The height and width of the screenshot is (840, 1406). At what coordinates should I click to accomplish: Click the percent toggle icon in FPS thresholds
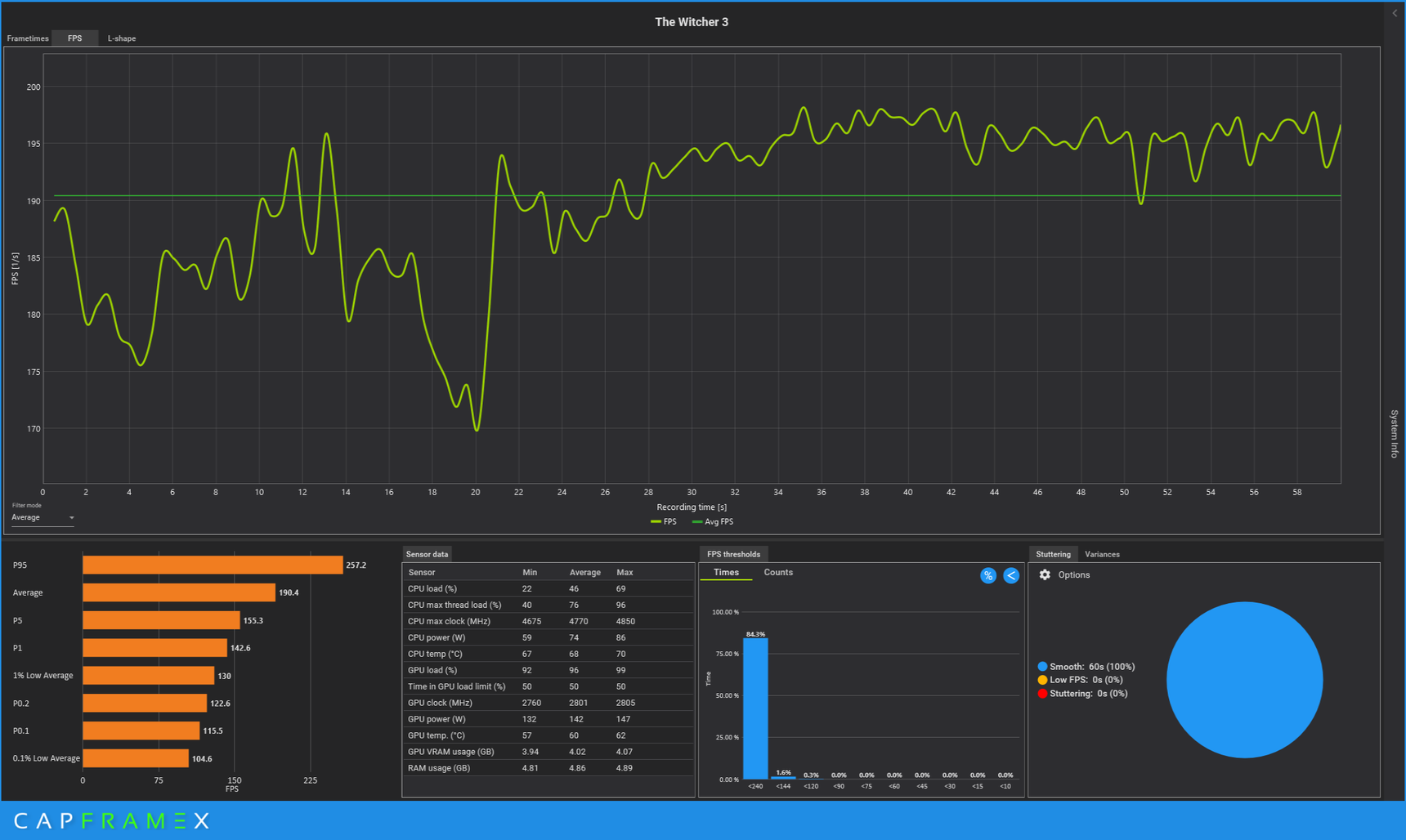987,575
